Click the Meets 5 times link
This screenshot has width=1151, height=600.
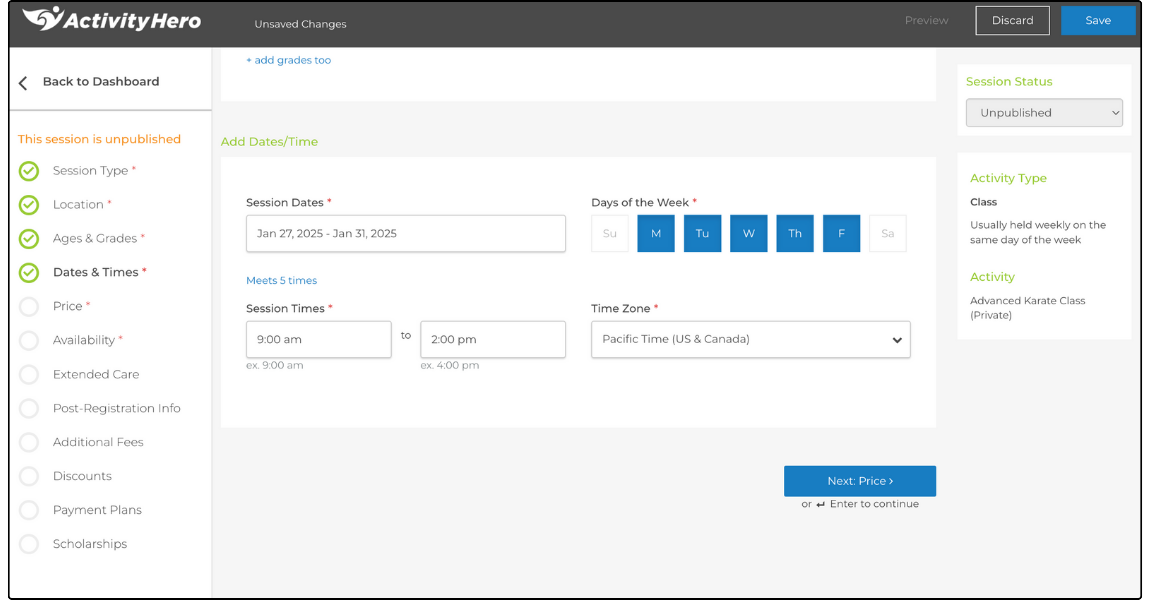pyautogui.click(x=282, y=281)
